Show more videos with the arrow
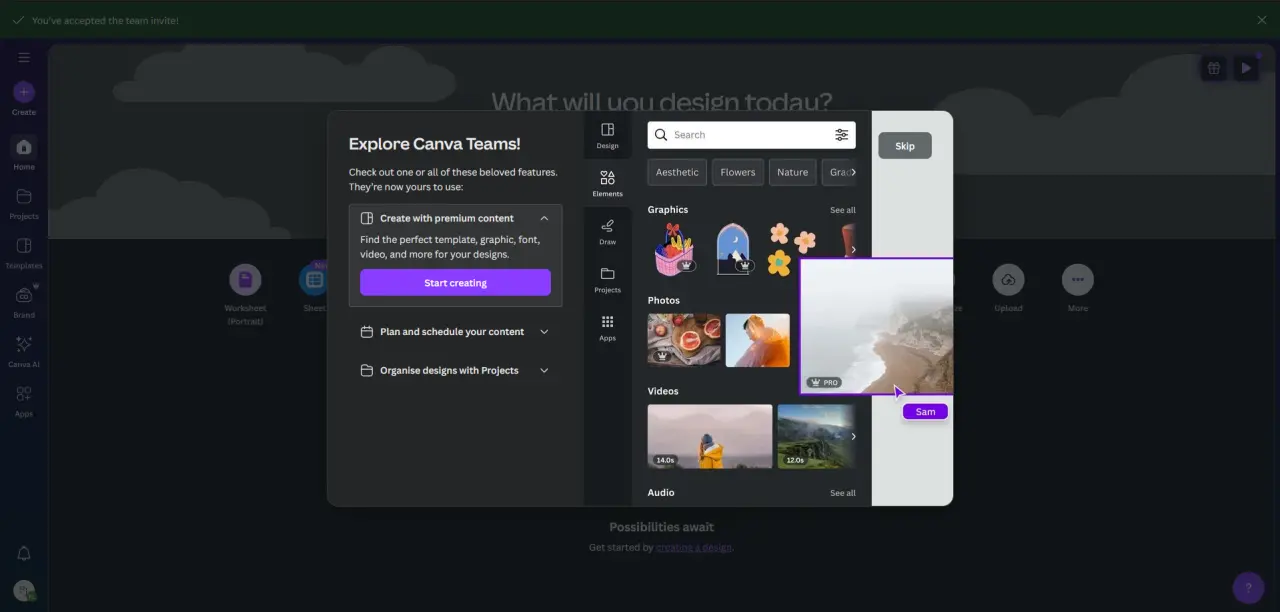The width and height of the screenshot is (1280, 612). click(x=853, y=436)
